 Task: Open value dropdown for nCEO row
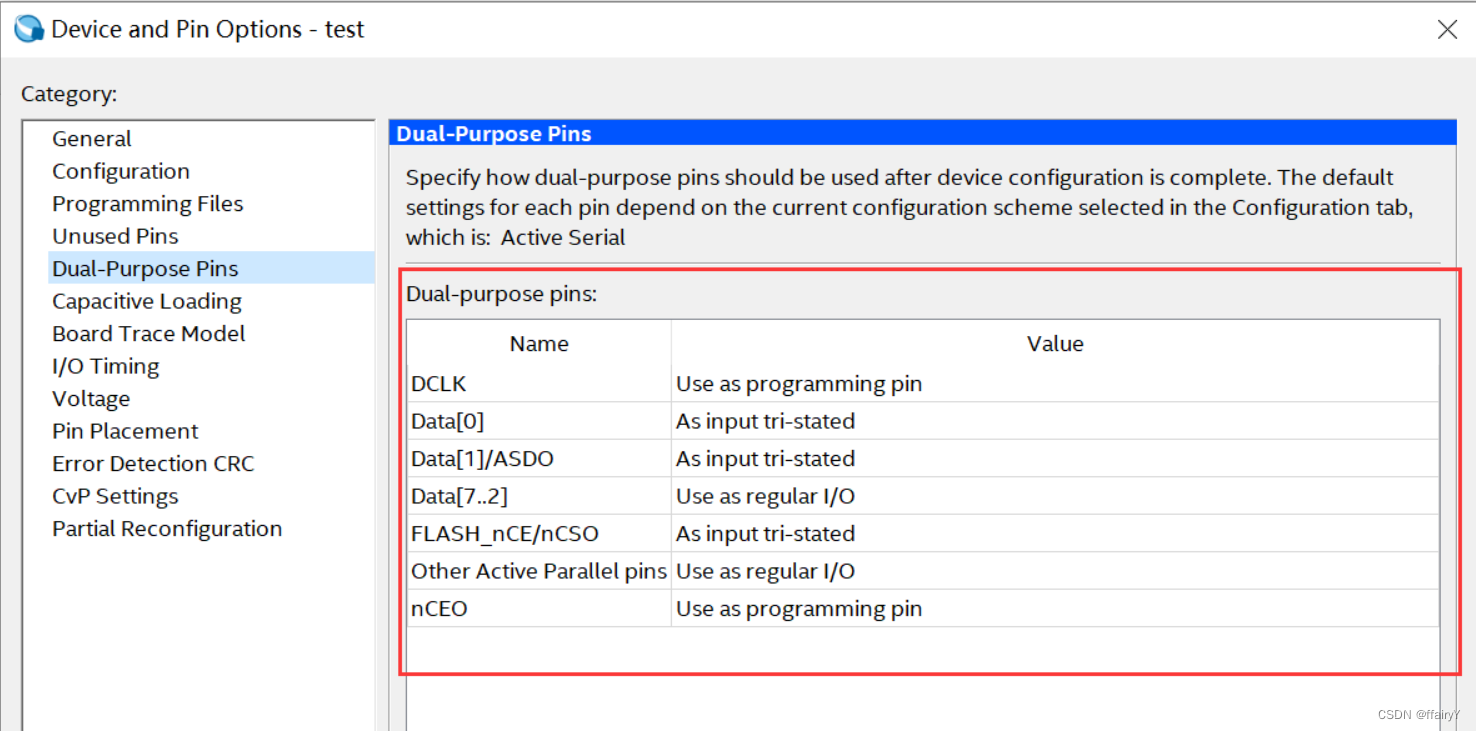1055,609
